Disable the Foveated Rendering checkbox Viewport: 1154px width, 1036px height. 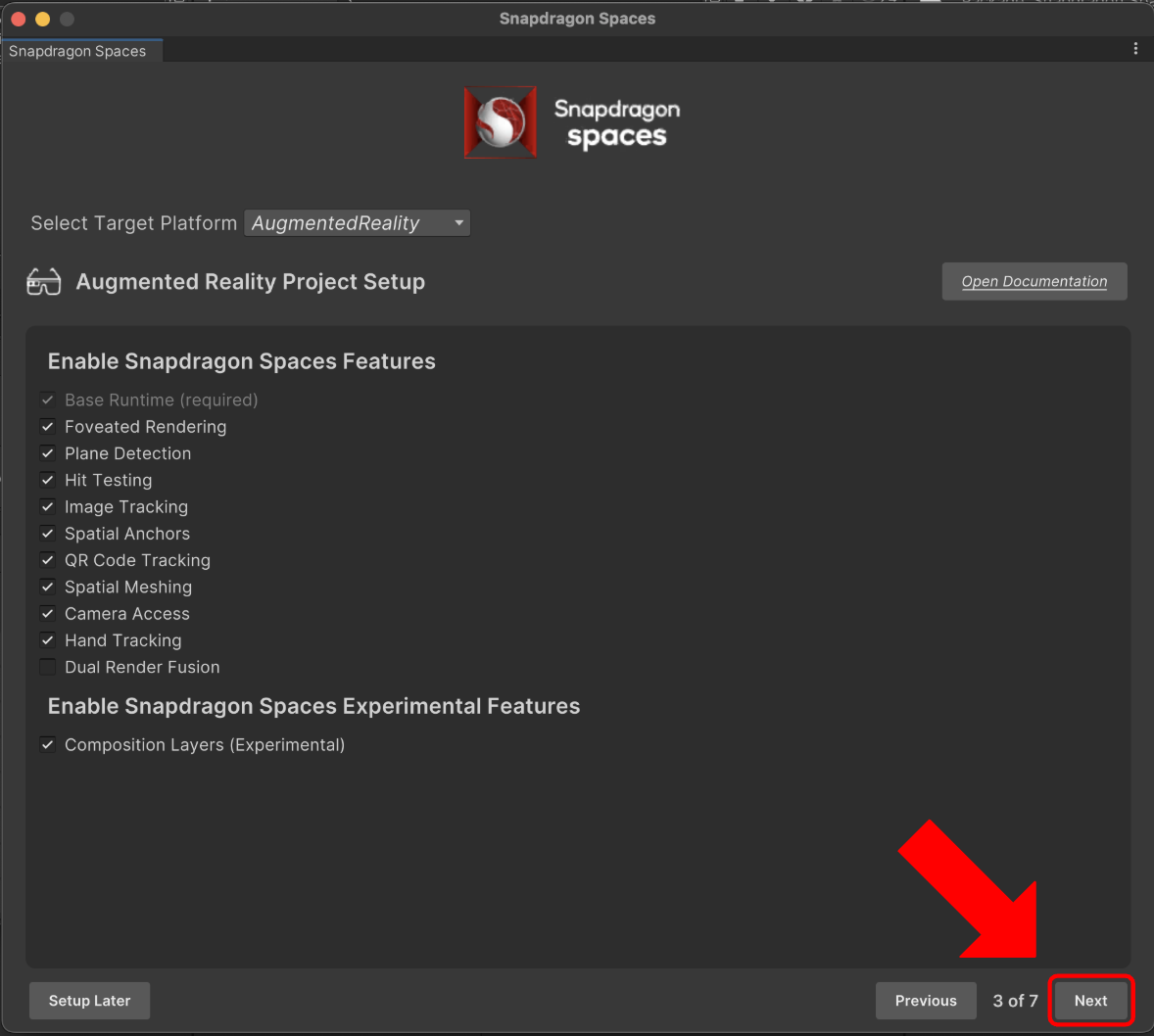point(48,427)
